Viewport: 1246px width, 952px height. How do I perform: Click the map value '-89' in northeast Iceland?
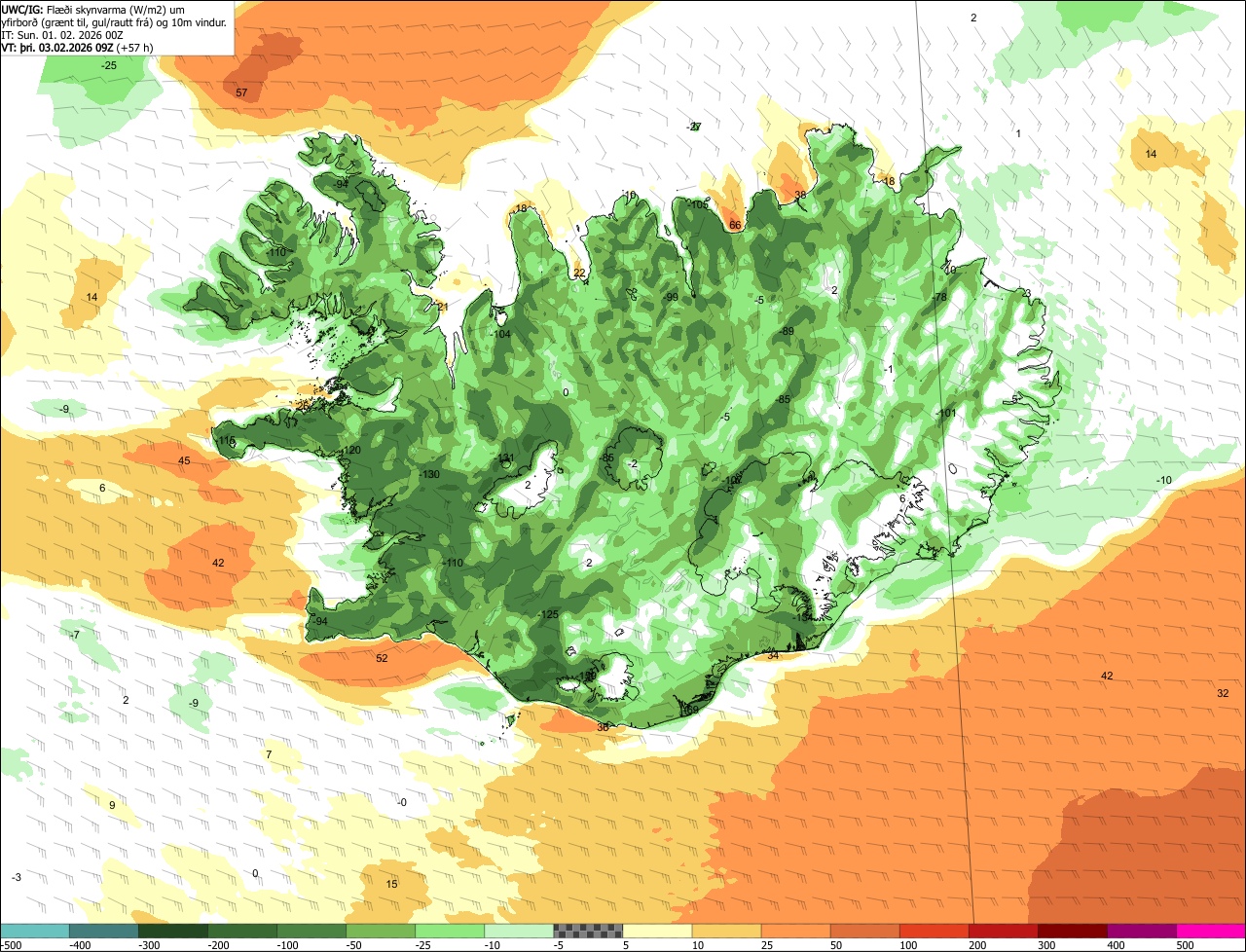[787, 332]
